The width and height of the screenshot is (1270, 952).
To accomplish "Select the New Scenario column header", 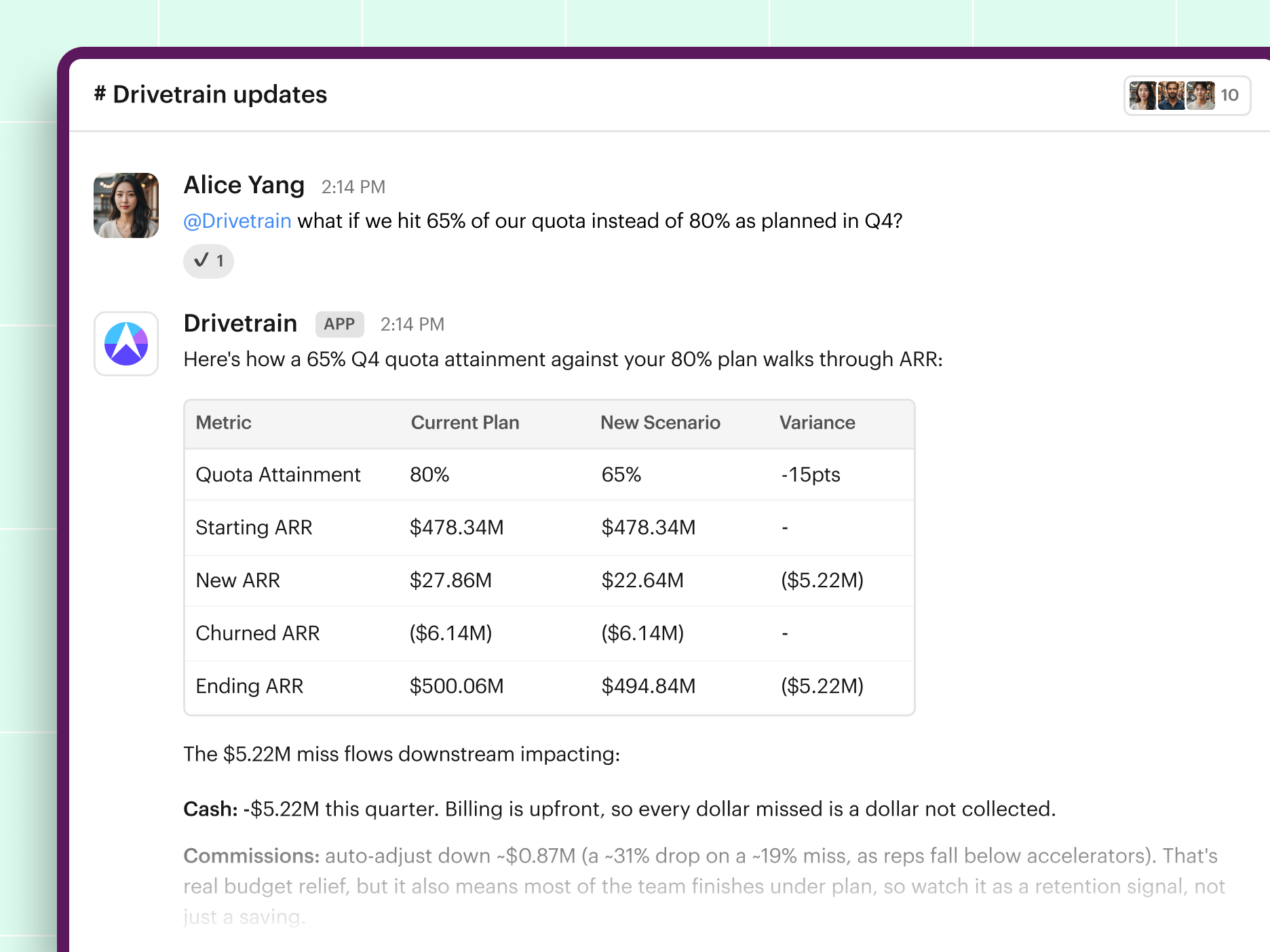I will tap(660, 422).
